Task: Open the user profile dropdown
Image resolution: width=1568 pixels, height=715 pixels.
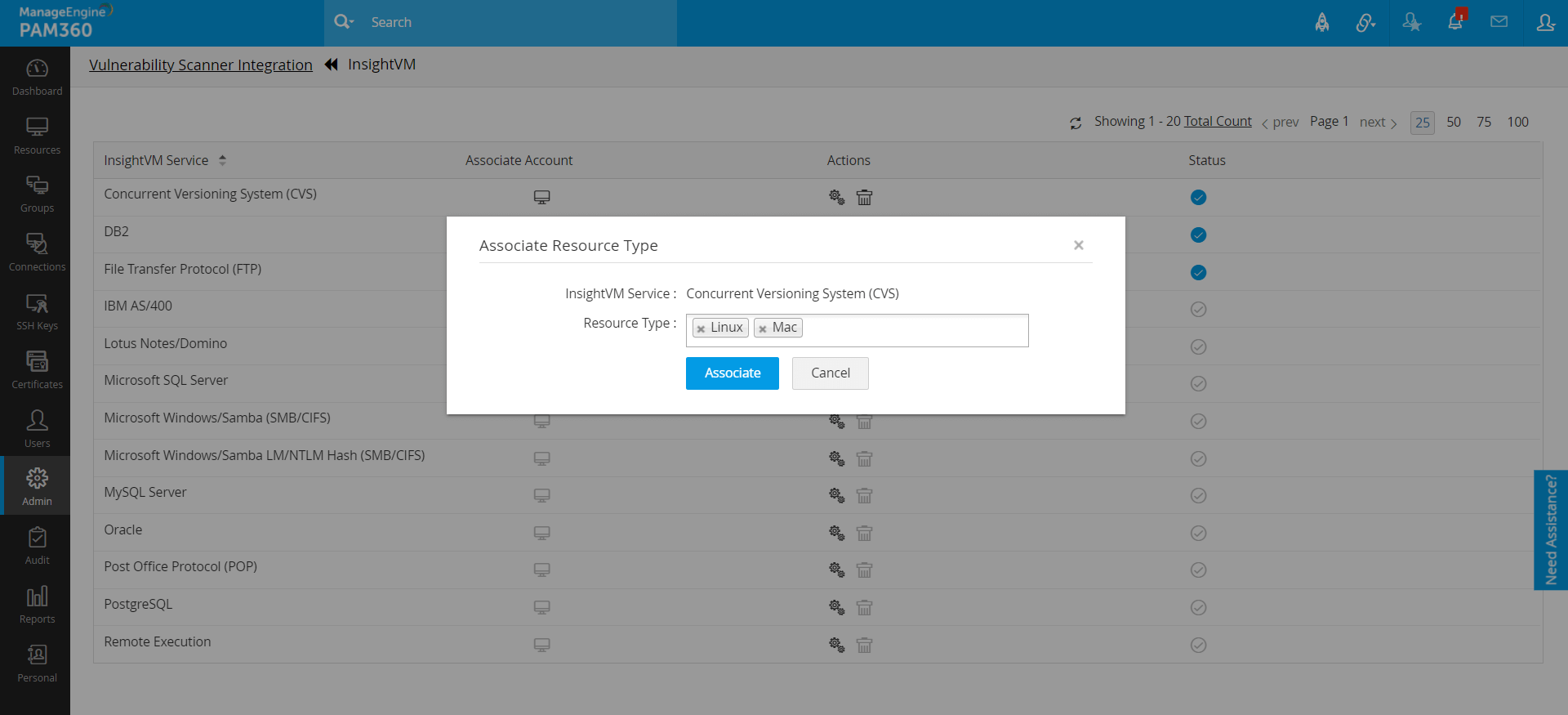Action: click(1545, 22)
